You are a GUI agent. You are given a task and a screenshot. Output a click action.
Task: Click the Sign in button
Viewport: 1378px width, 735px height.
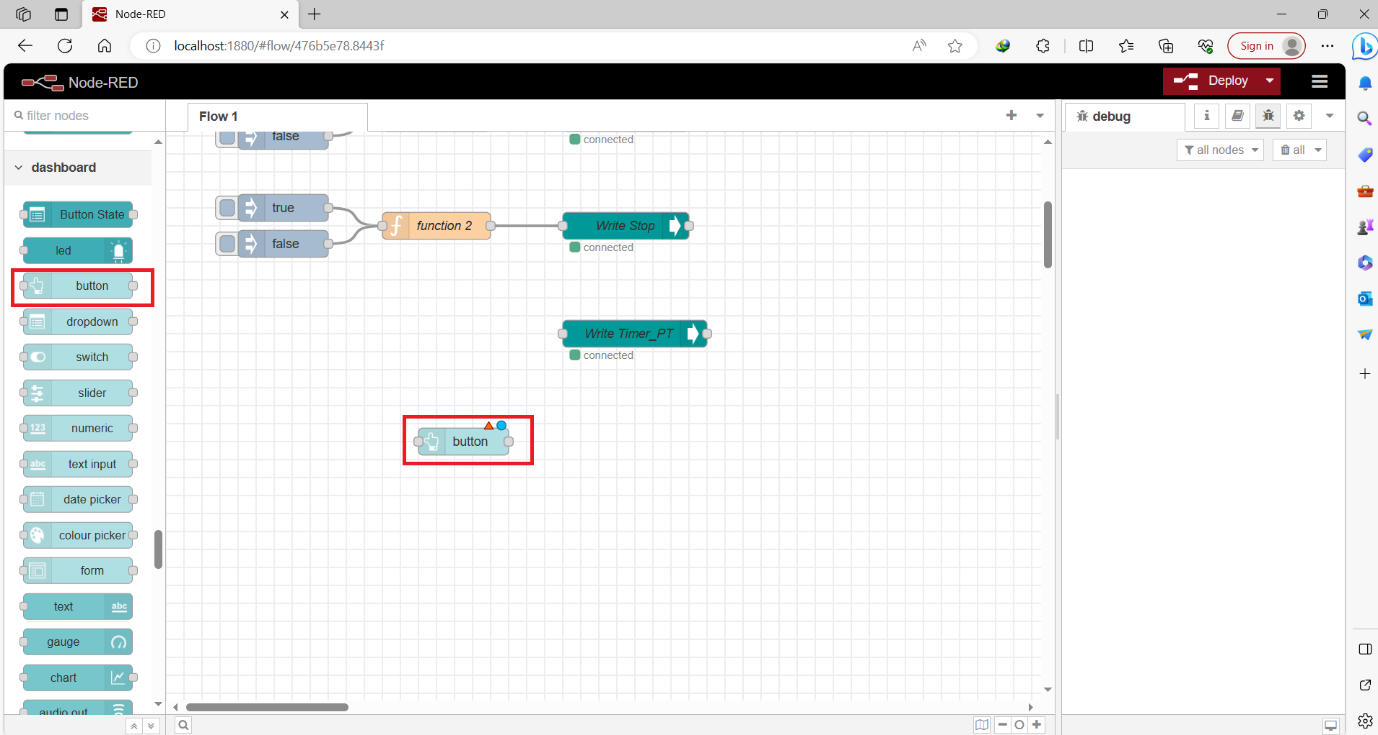[1266, 45]
